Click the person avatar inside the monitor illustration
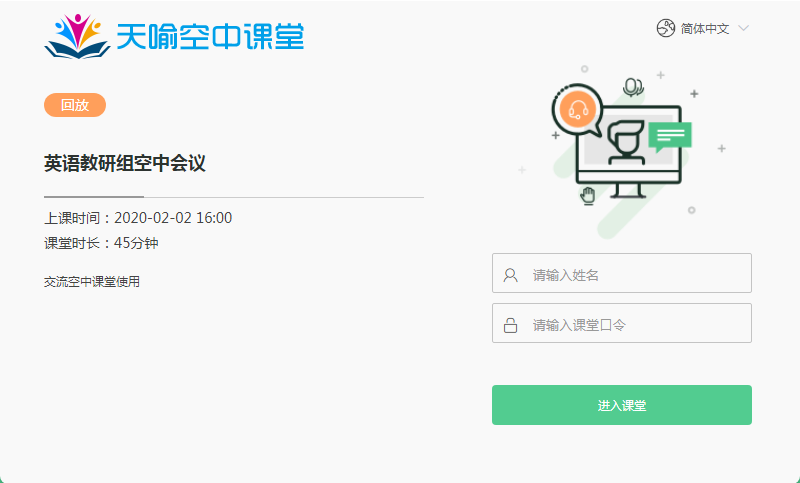The image size is (800, 483). (626, 142)
